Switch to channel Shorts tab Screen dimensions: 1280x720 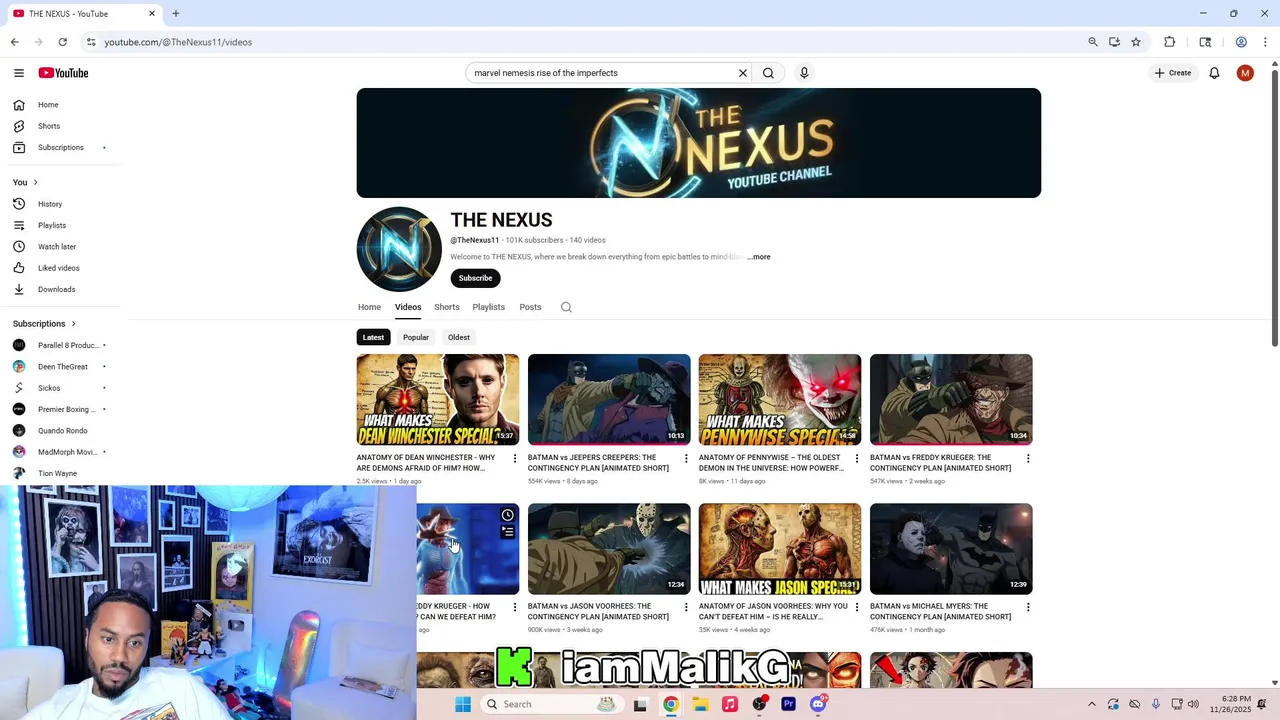447,307
